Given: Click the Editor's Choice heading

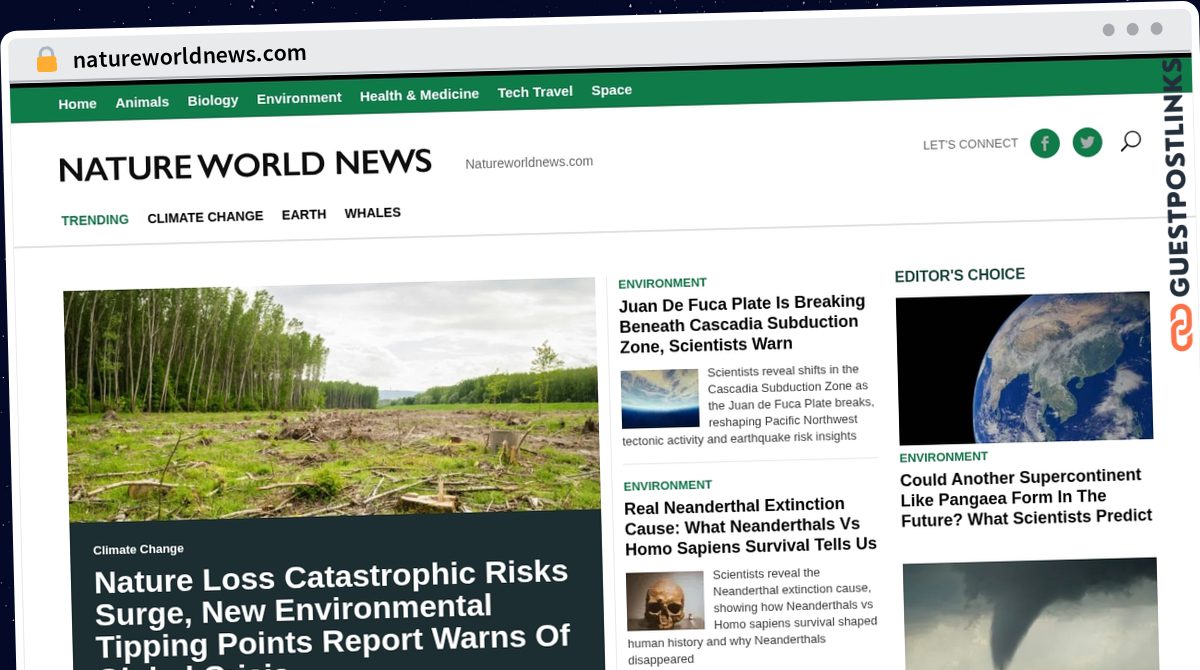Looking at the screenshot, I should (959, 275).
